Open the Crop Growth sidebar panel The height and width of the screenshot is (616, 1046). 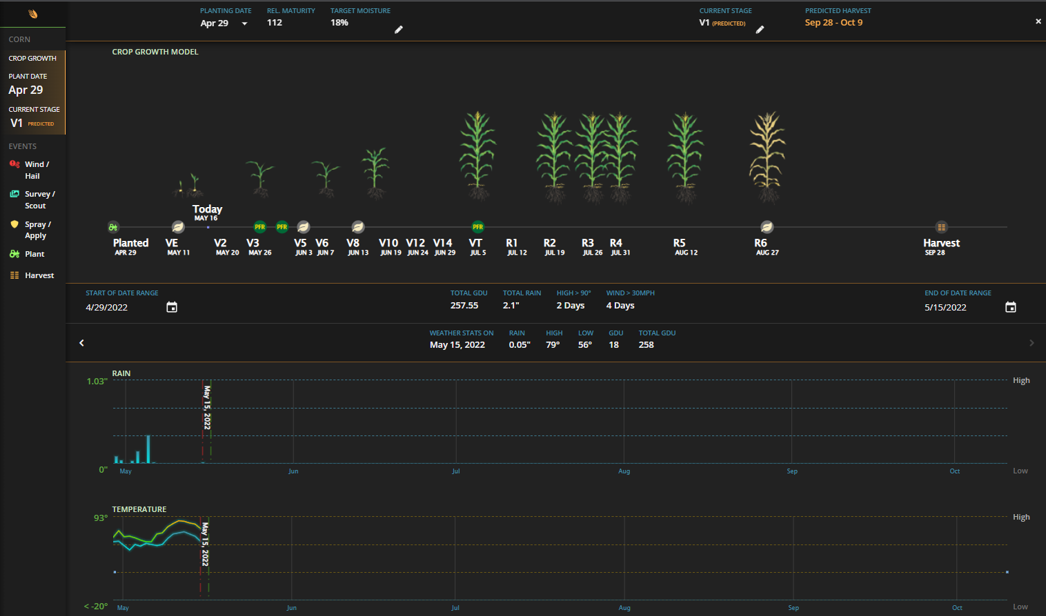(x=33, y=58)
